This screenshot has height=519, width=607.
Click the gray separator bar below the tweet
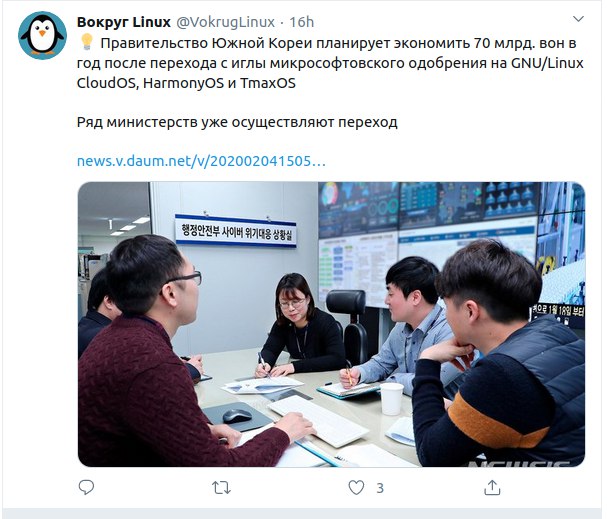[x=304, y=514]
